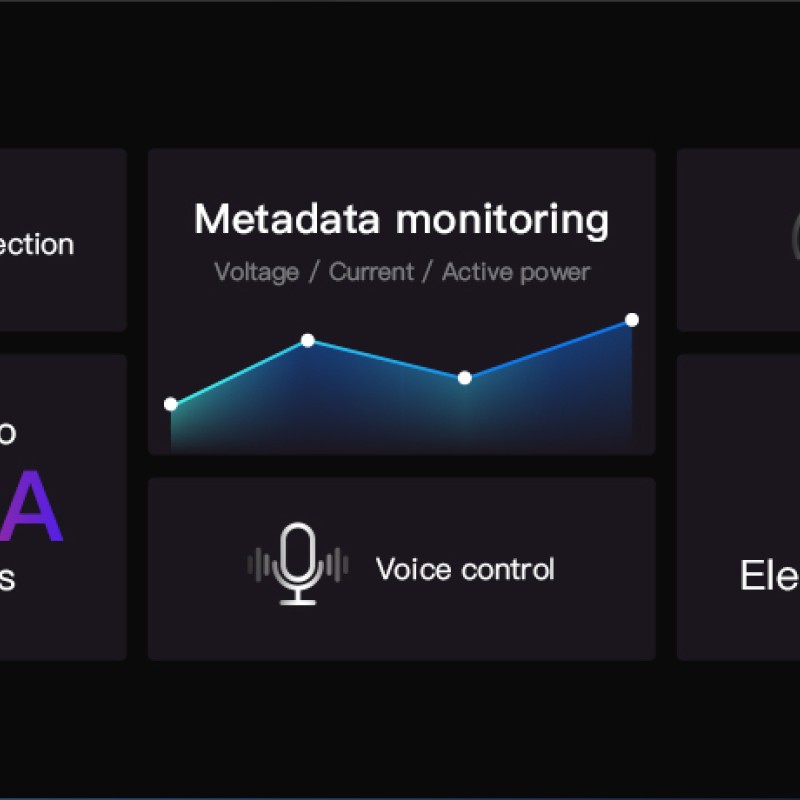Select the word Current in the subtitle
The width and height of the screenshot is (800, 800).
pos(370,272)
